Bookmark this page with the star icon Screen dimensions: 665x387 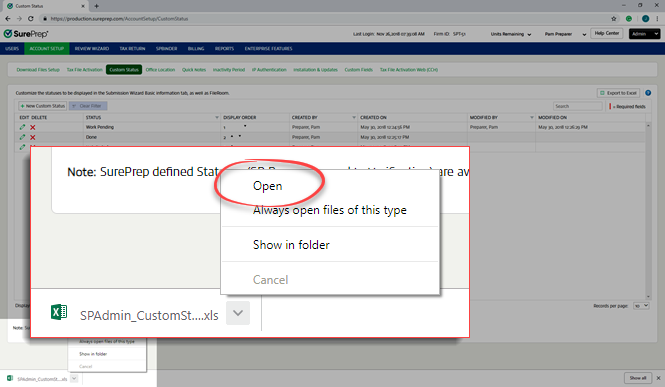point(614,19)
